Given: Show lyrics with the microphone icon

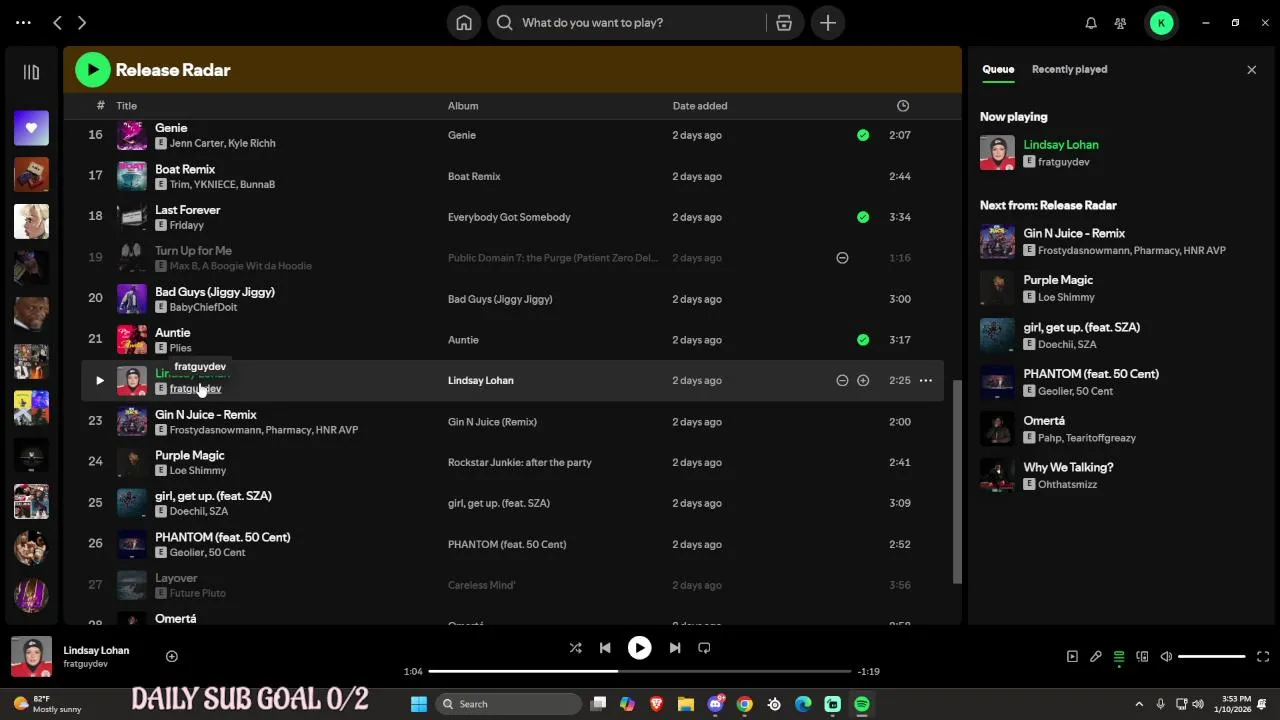Looking at the screenshot, I should (x=1096, y=657).
